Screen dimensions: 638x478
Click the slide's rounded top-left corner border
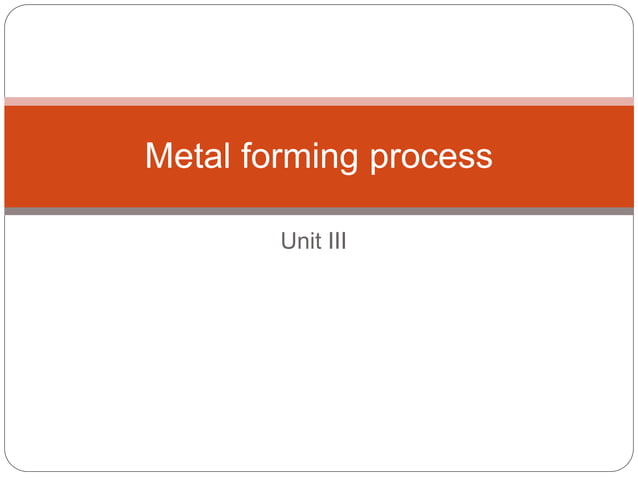tap(11, 11)
